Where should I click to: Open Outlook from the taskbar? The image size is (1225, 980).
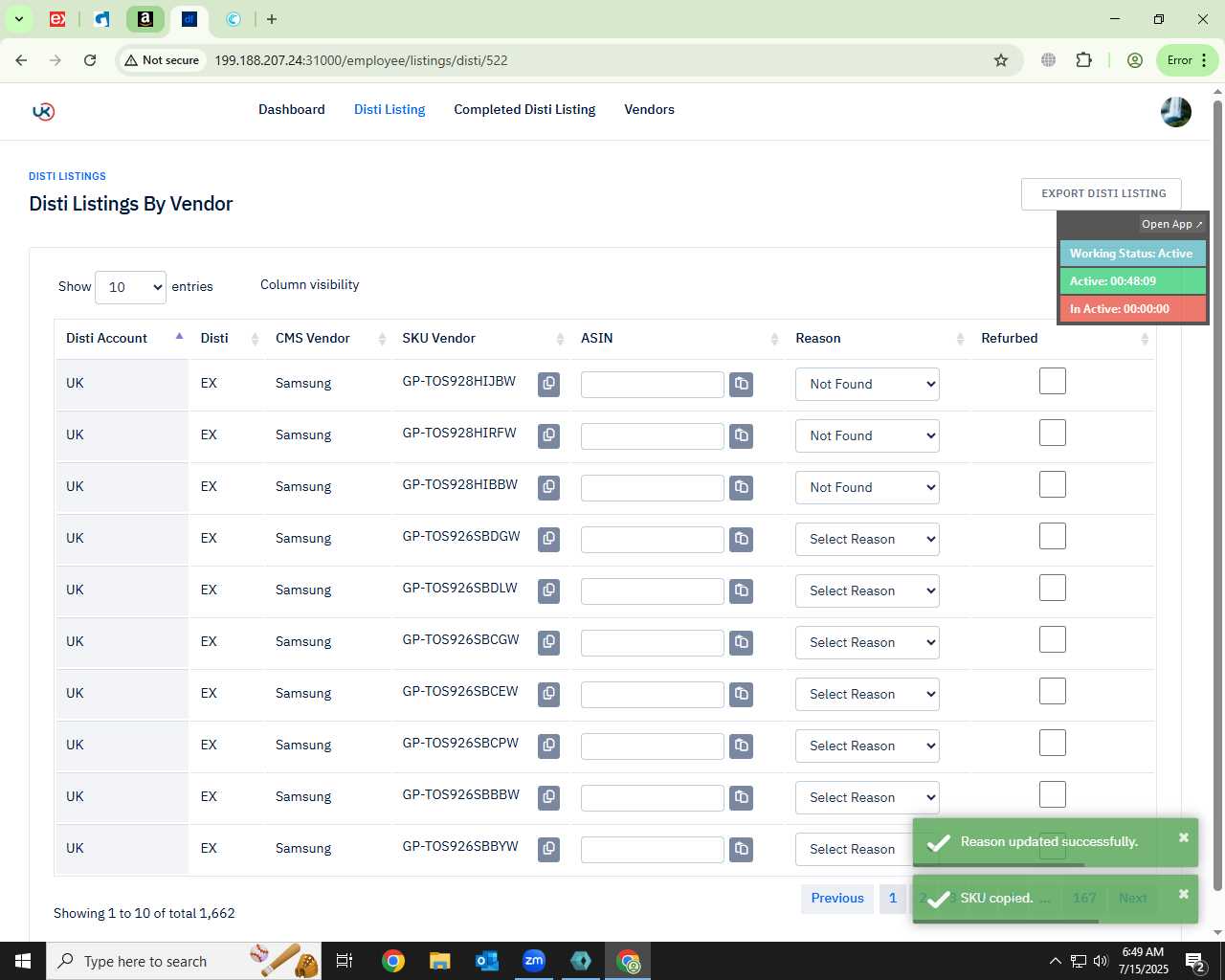[x=487, y=961]
